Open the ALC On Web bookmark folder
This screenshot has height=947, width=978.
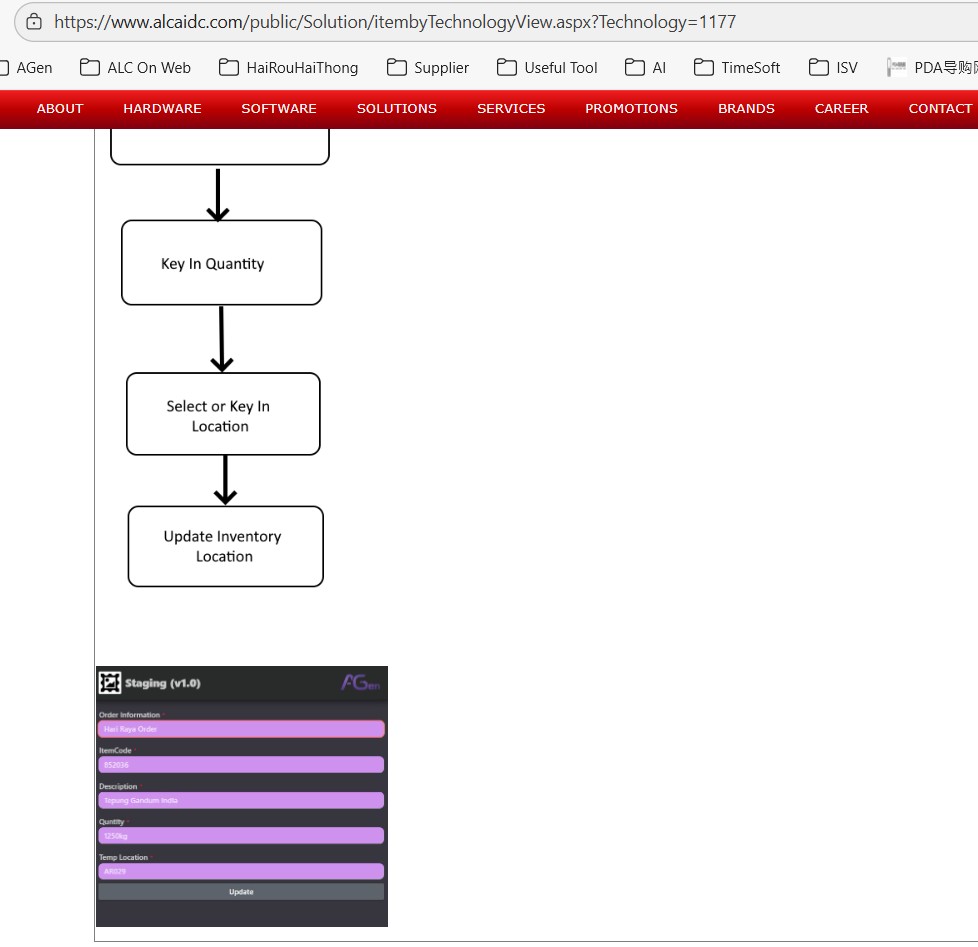(136, 68)
